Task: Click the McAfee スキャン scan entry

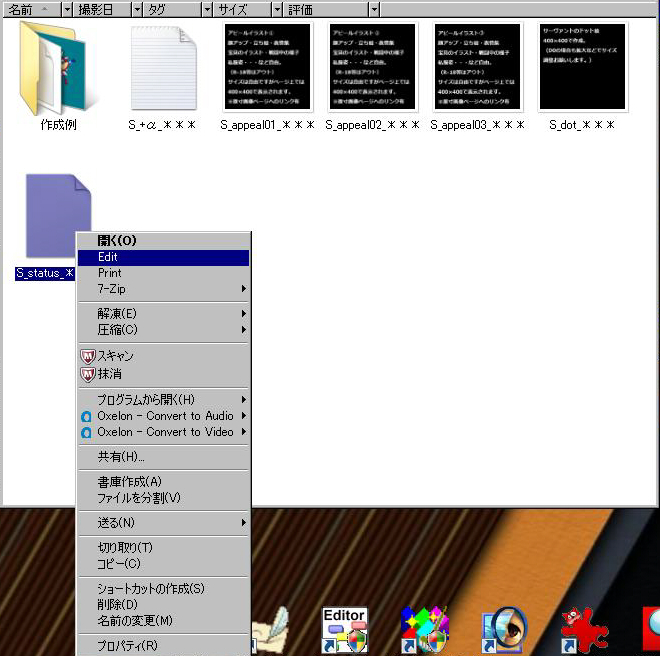Action: [x=115, y=356]
